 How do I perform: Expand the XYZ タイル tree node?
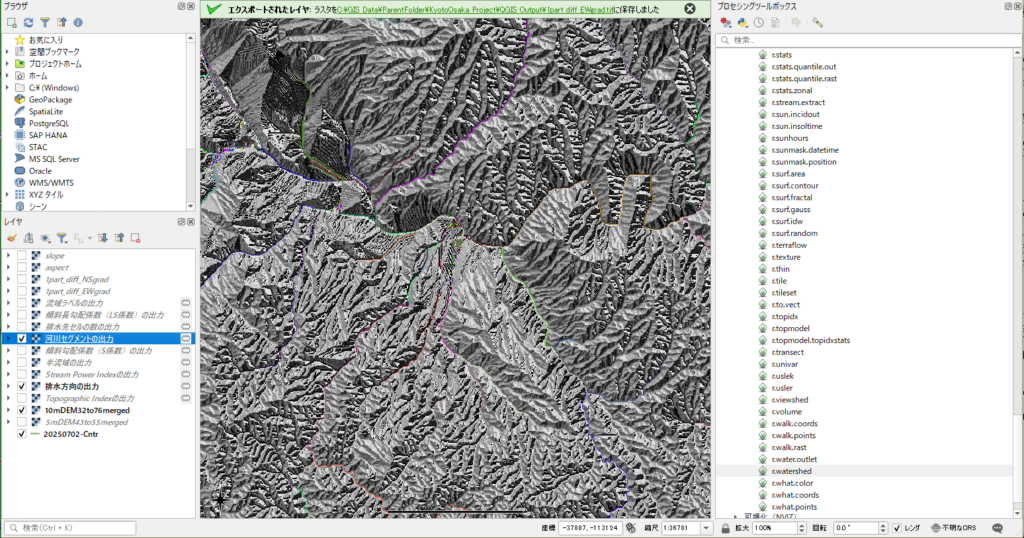click(7, 194)
